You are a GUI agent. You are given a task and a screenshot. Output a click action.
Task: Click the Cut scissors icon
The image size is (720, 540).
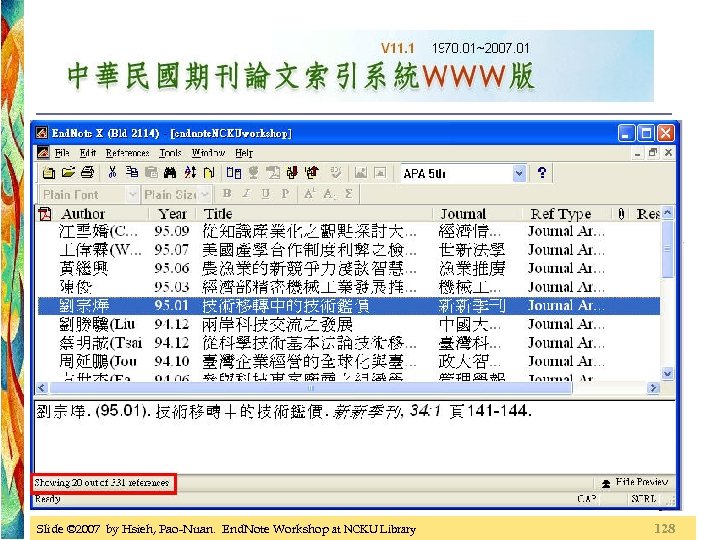click(x=112, y=173)
